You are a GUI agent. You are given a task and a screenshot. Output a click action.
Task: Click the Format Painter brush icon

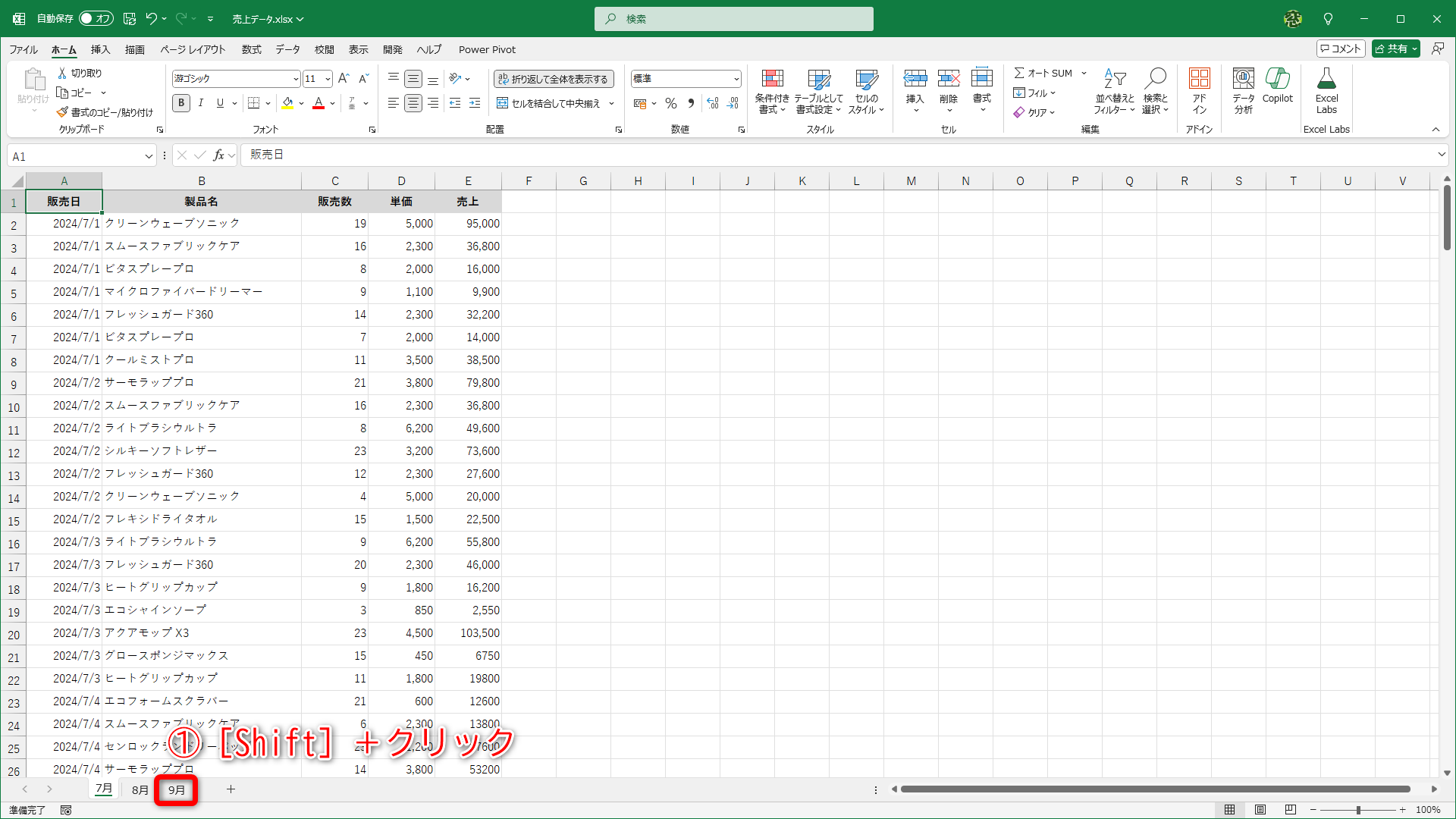pos(63,112)
